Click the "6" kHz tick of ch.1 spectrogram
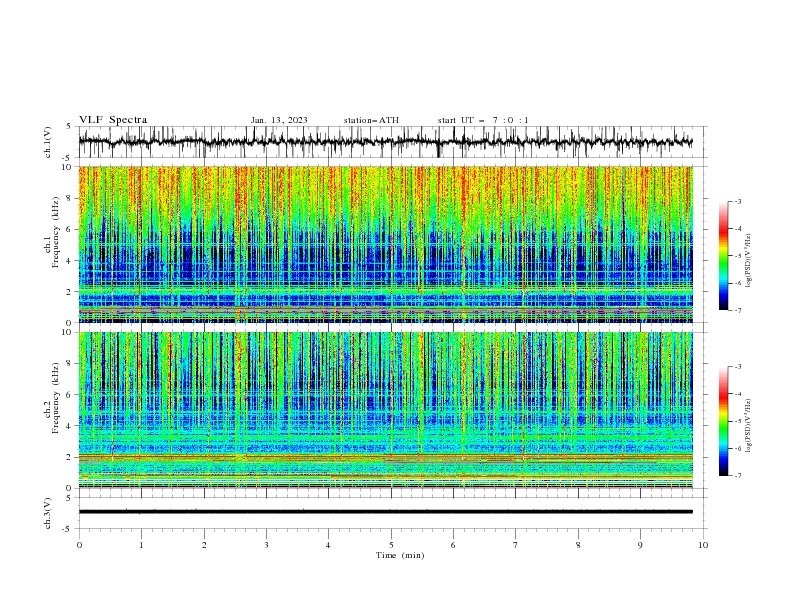Viewport: 792px width, 612px height. pos(70,229)
